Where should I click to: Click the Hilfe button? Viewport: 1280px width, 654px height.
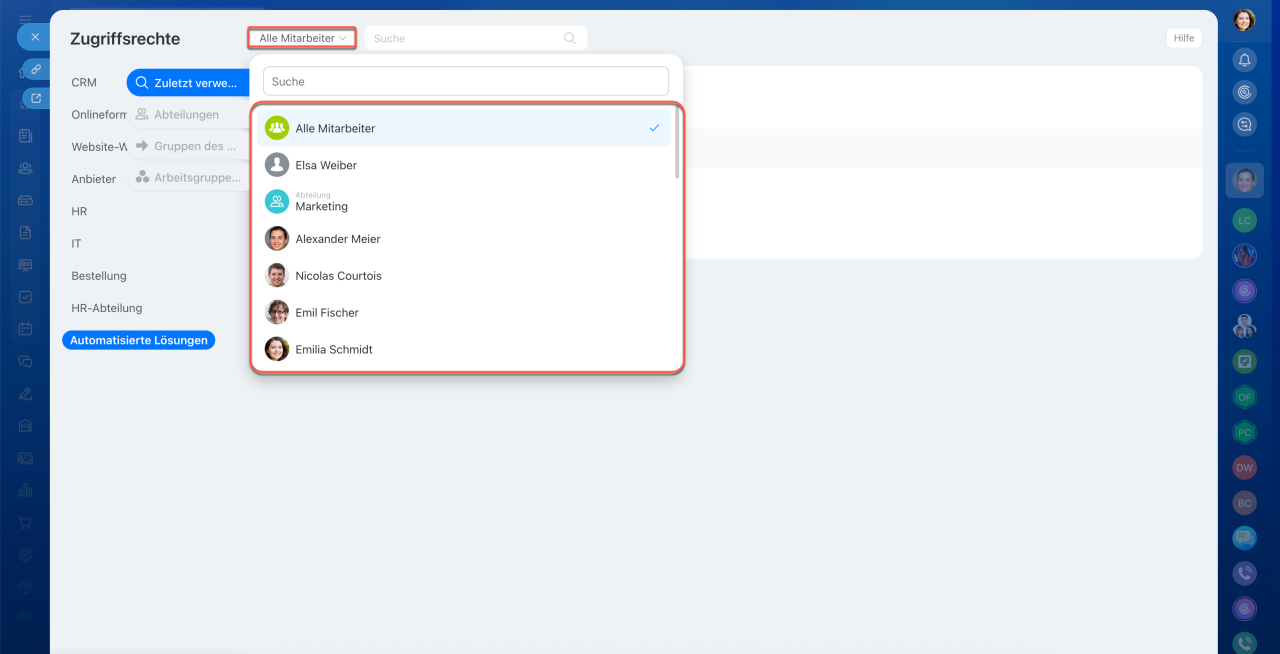coord(1184,38)
